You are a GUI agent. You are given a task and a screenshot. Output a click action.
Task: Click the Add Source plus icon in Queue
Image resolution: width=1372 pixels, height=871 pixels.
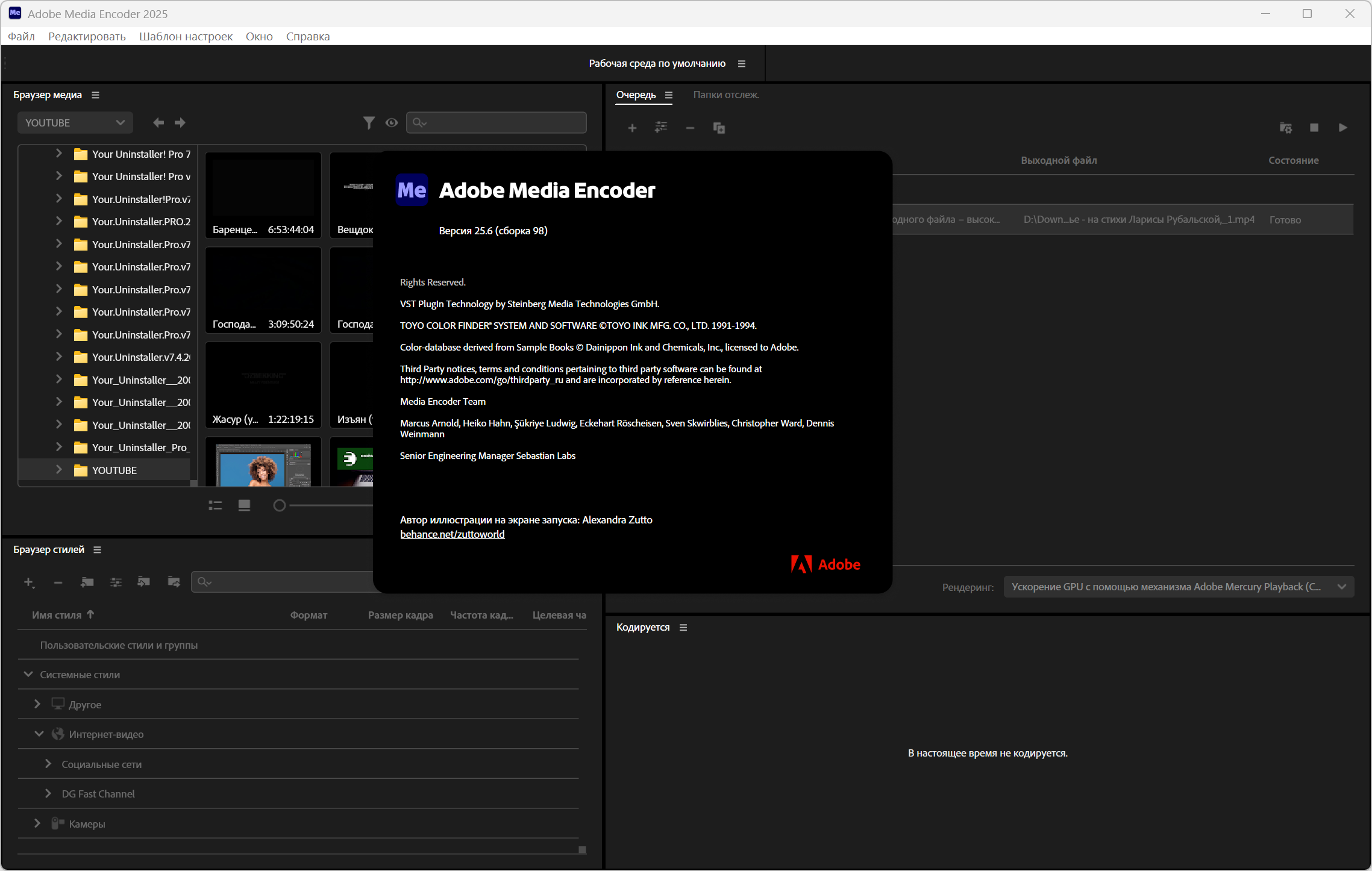coord(632,128)
